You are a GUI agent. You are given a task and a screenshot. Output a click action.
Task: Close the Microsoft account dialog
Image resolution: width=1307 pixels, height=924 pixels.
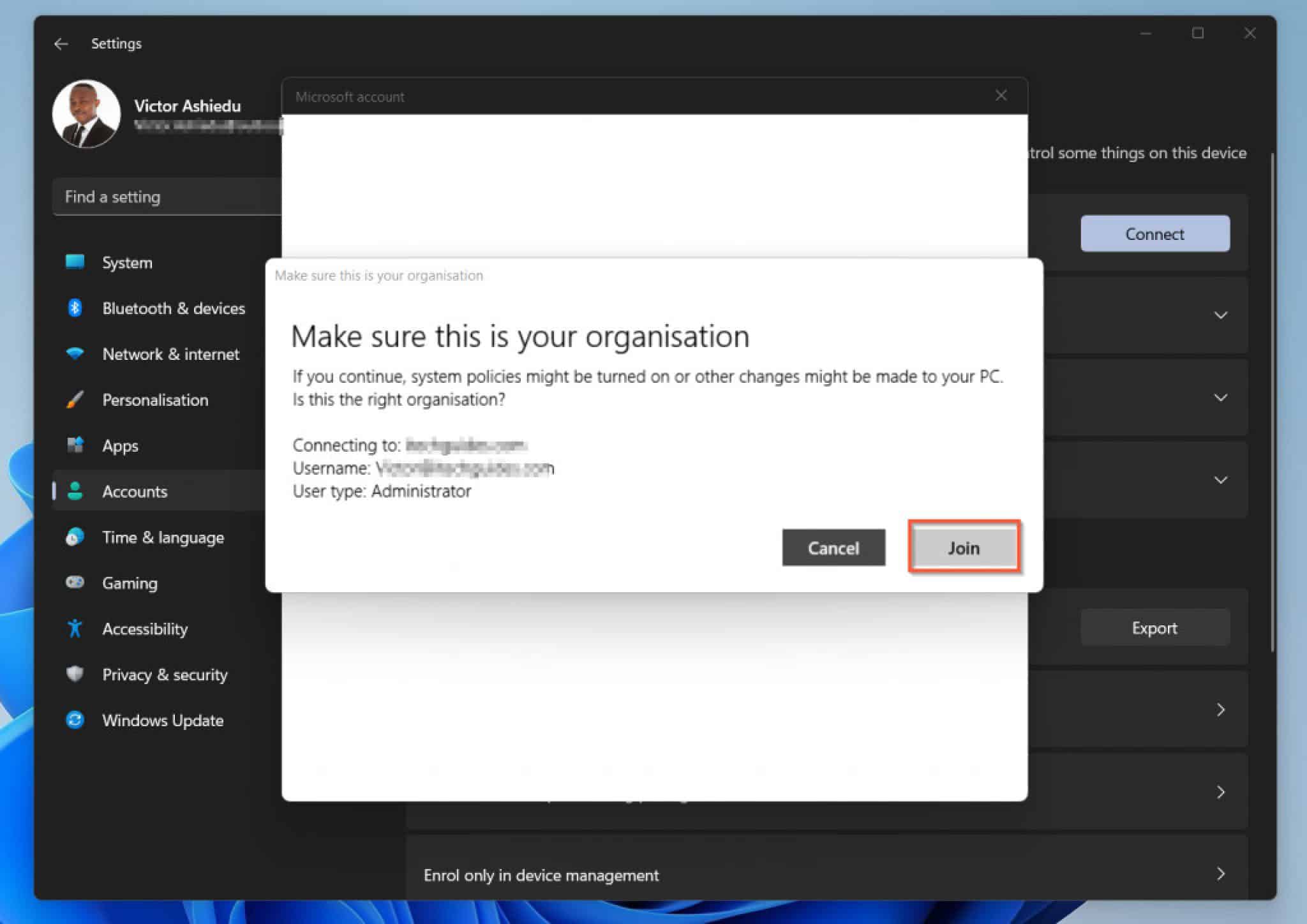(1001, 95)
